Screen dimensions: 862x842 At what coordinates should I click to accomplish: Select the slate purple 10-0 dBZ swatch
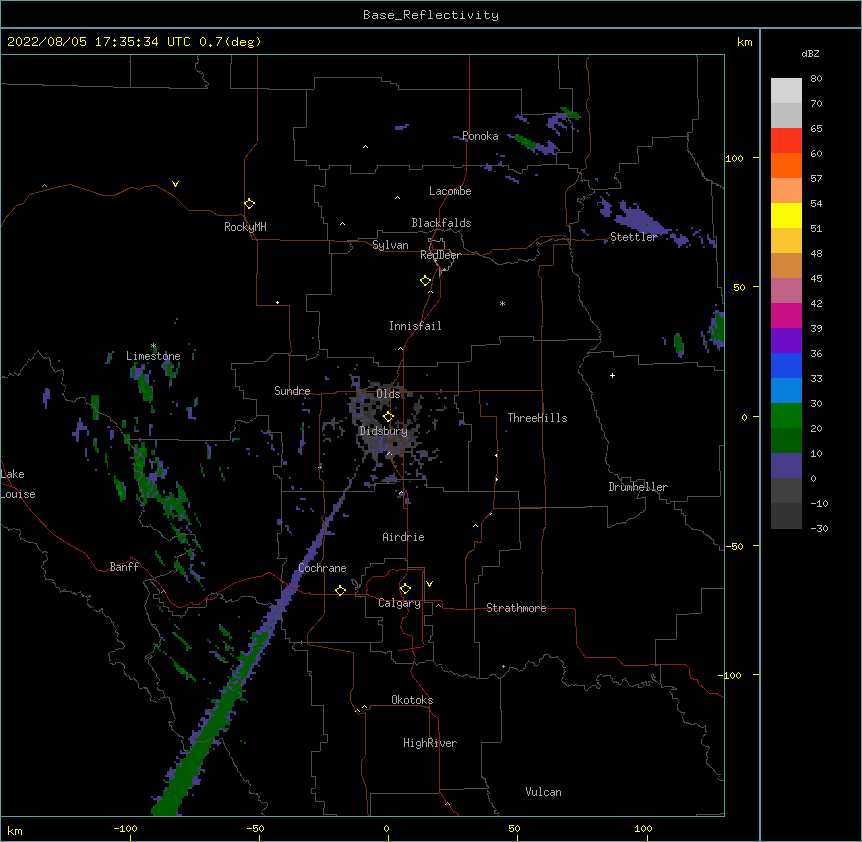(786, 466)
